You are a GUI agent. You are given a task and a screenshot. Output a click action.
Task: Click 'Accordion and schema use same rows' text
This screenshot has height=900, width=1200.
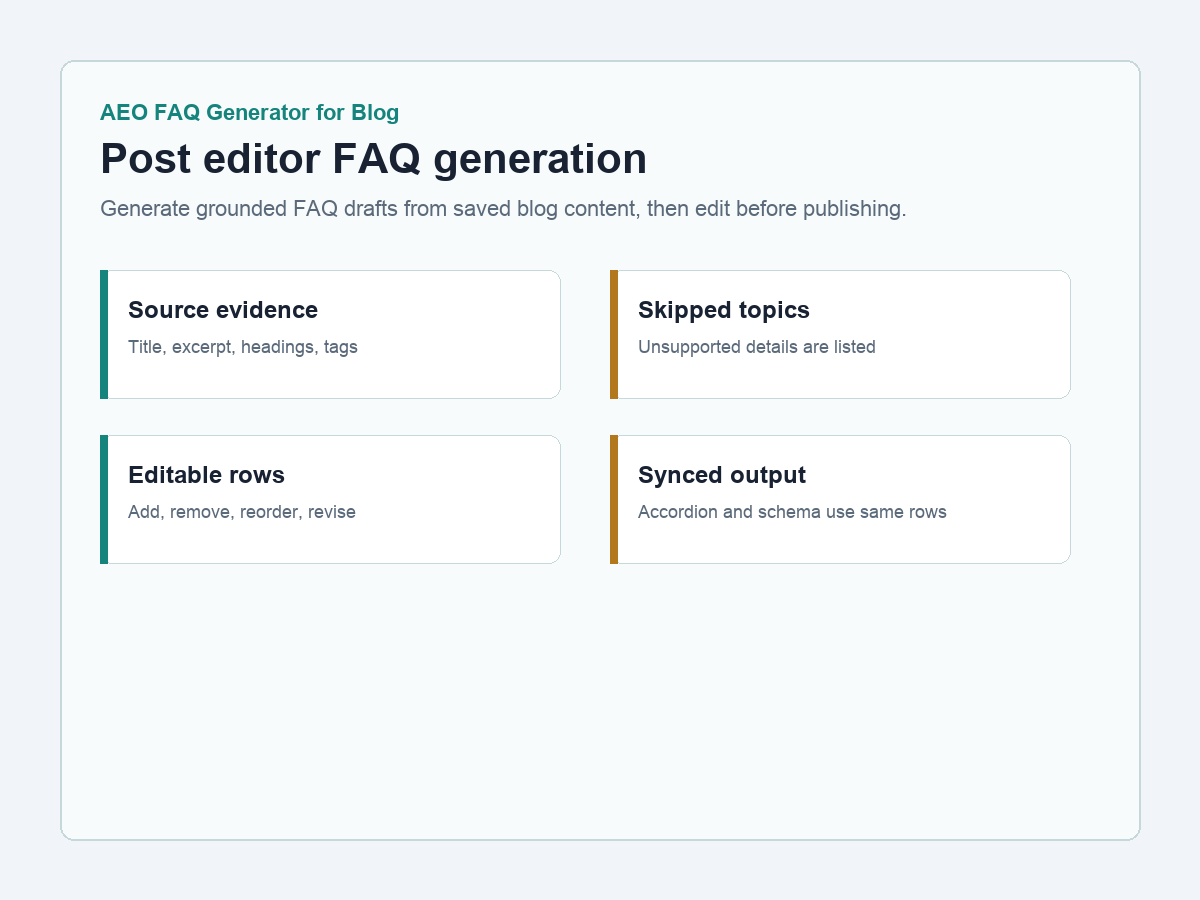click(x=792, y=512)
